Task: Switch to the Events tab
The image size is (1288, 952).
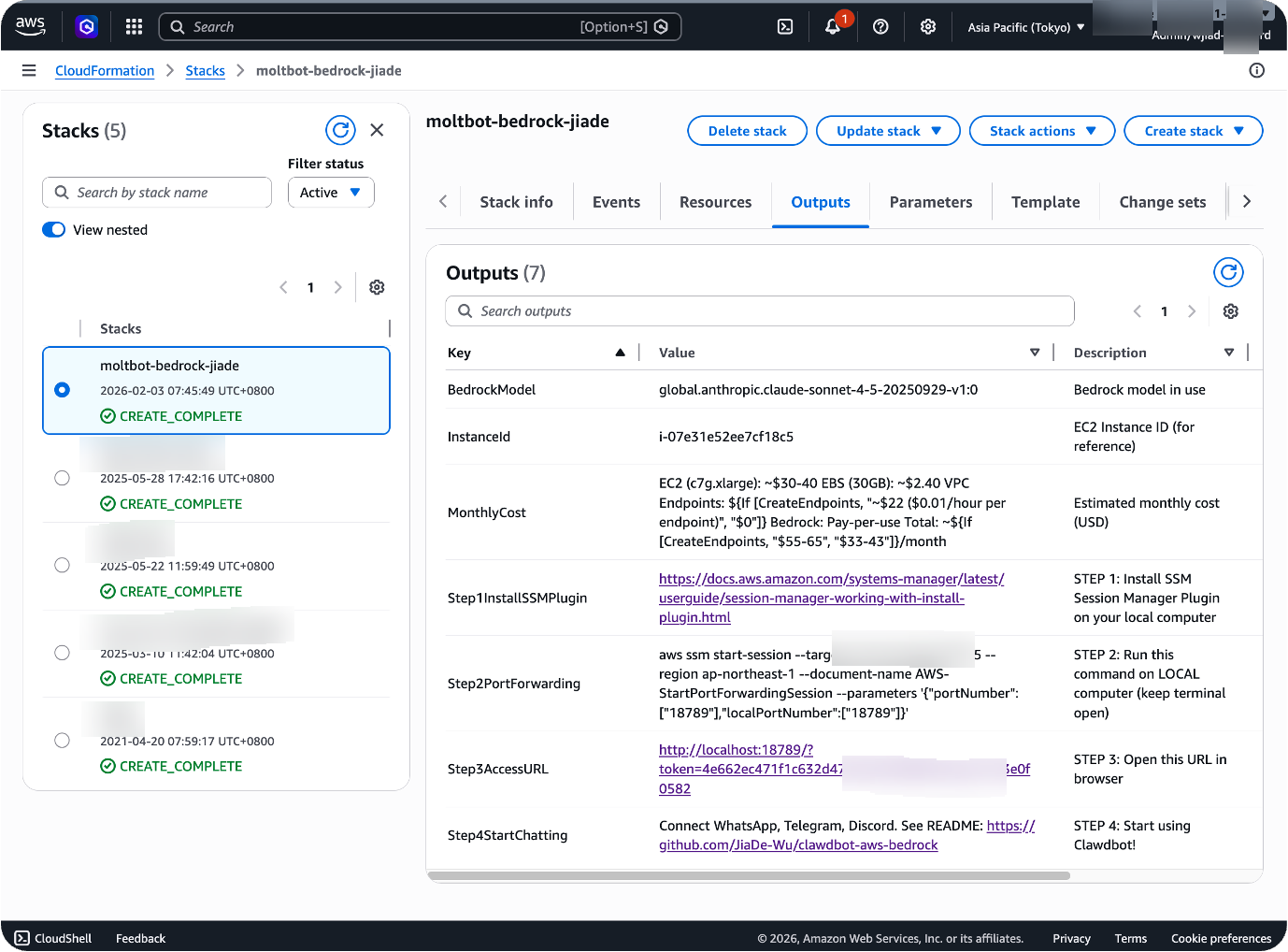Action: click(616, 202)
